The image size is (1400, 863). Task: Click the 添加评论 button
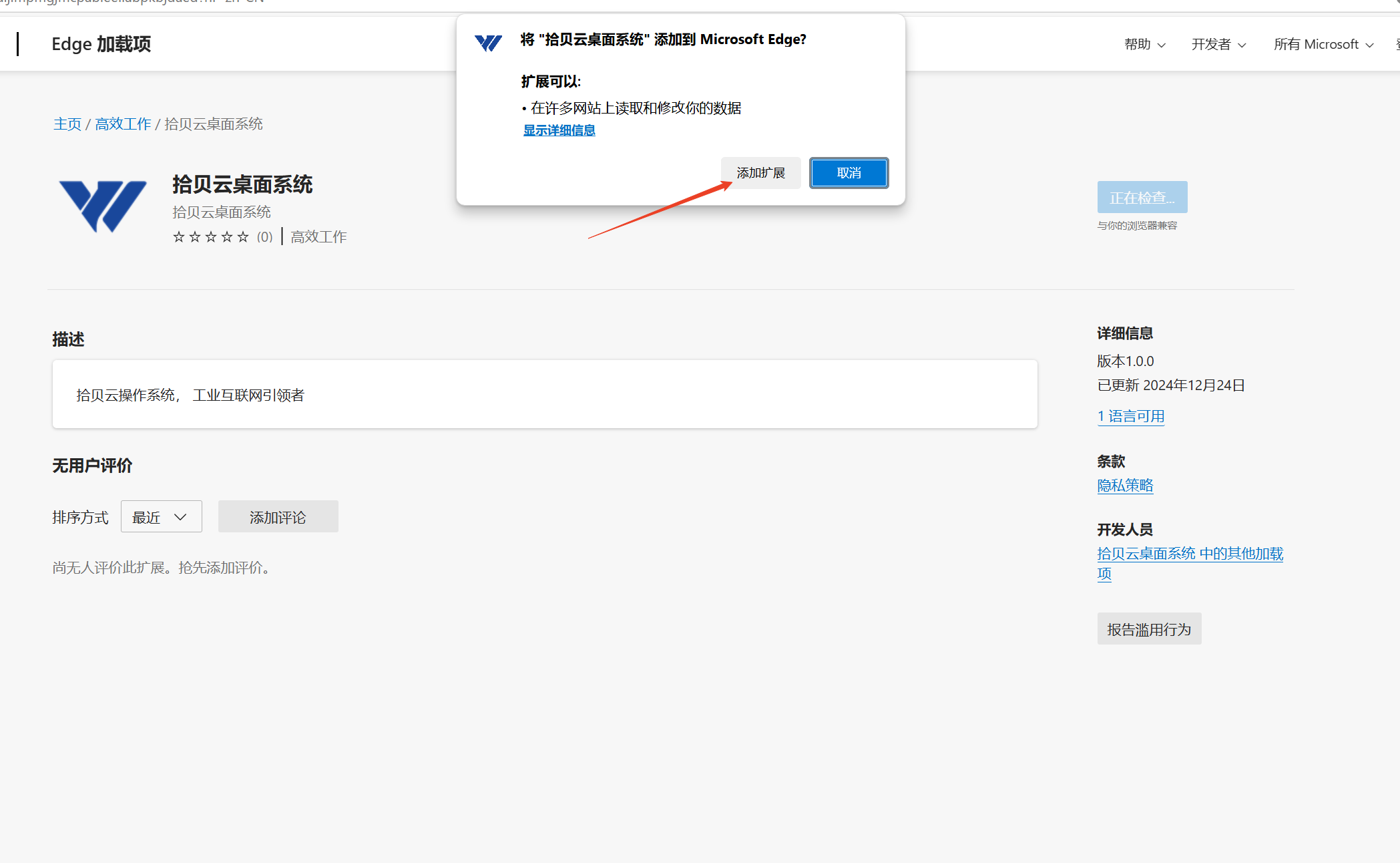point(278,517)
